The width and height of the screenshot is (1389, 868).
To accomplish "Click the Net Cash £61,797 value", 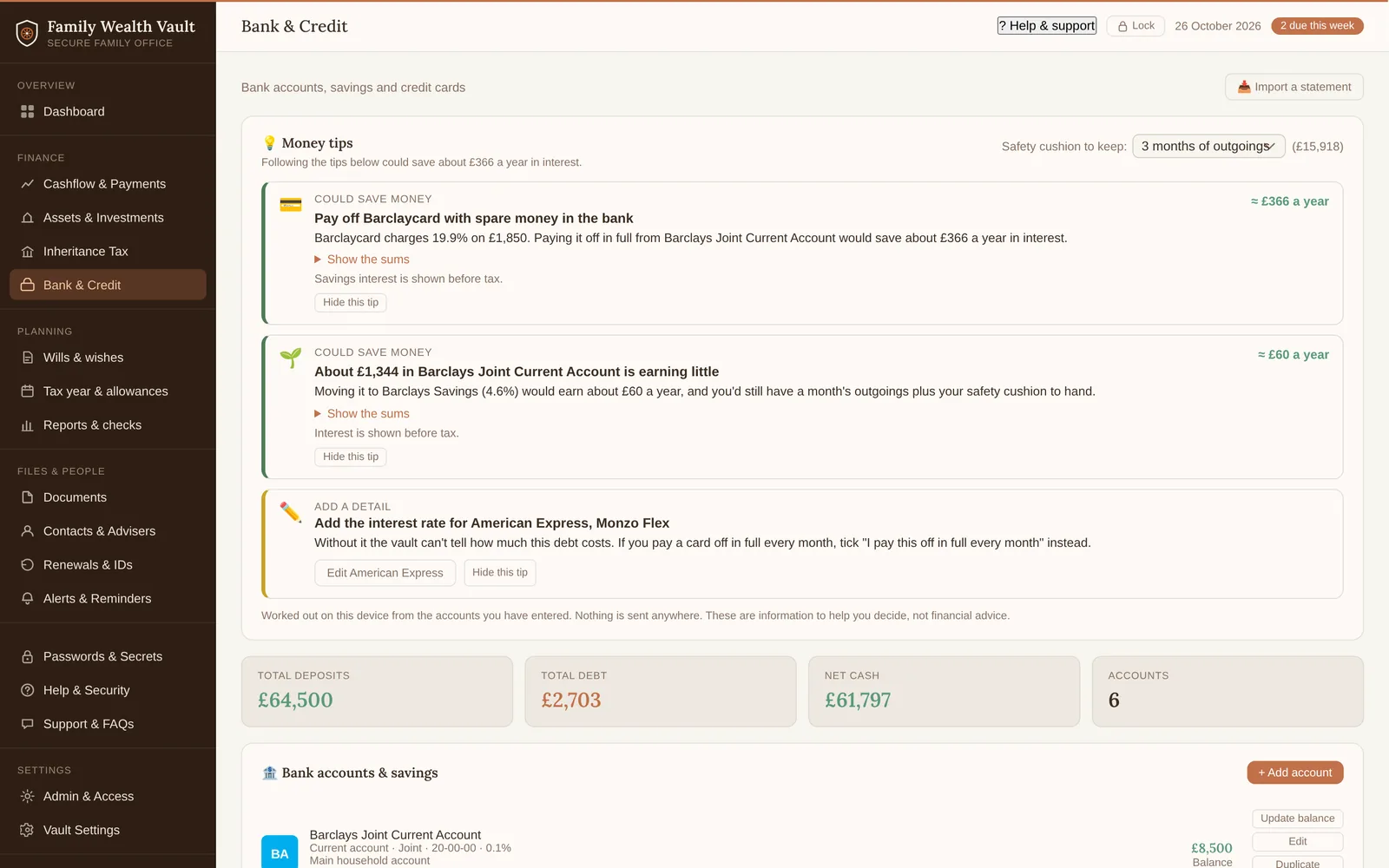I will 858,700.
